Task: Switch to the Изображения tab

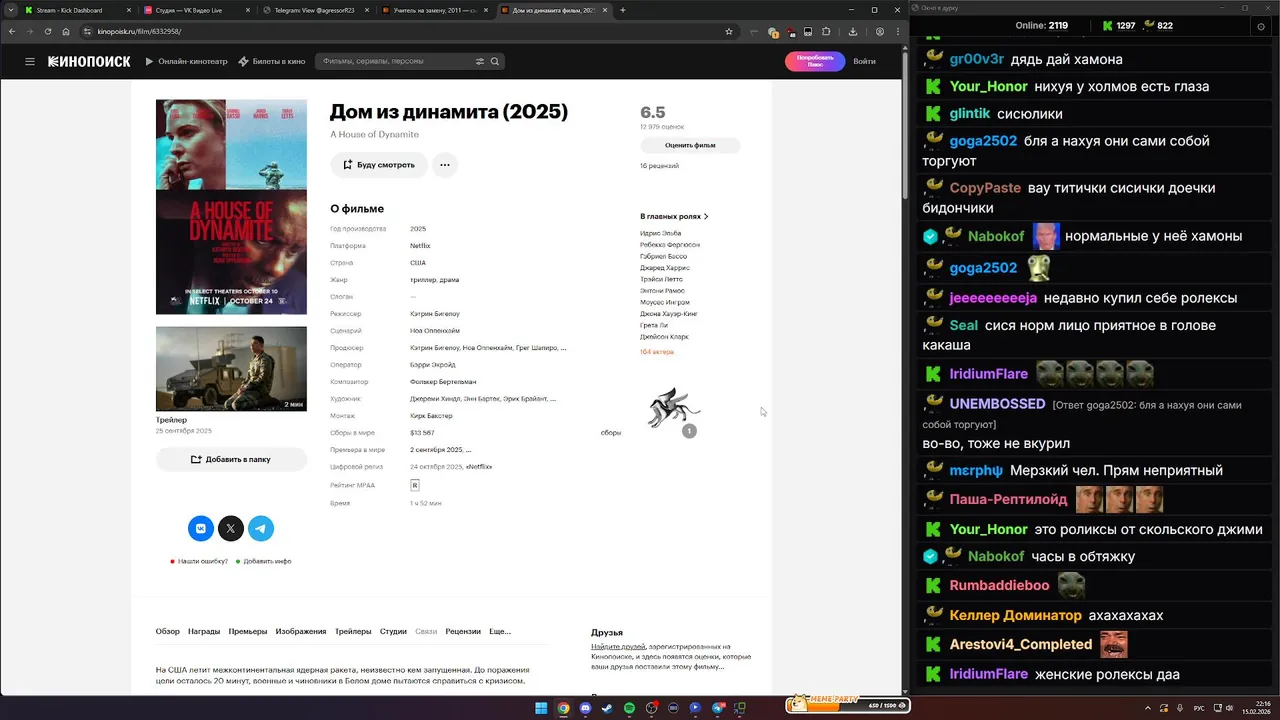Action: tap(301, 631)
